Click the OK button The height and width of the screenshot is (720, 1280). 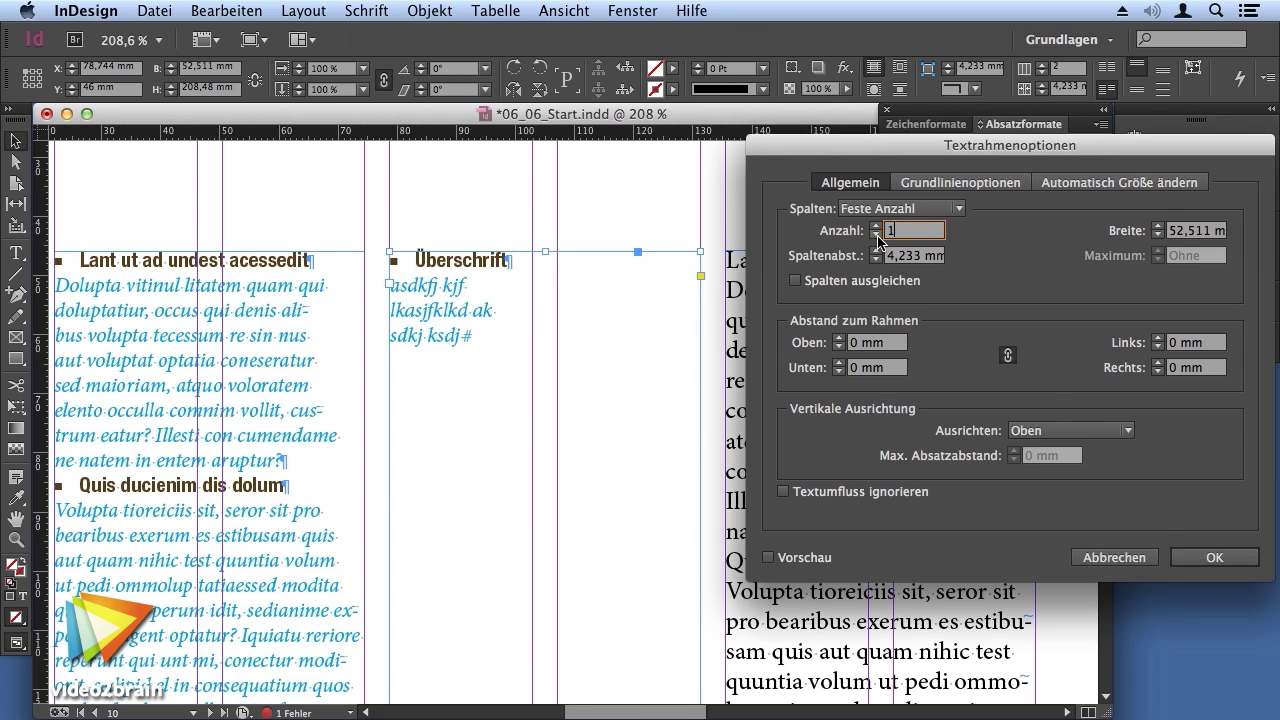pyautogui.click(x=1214, y=558)
